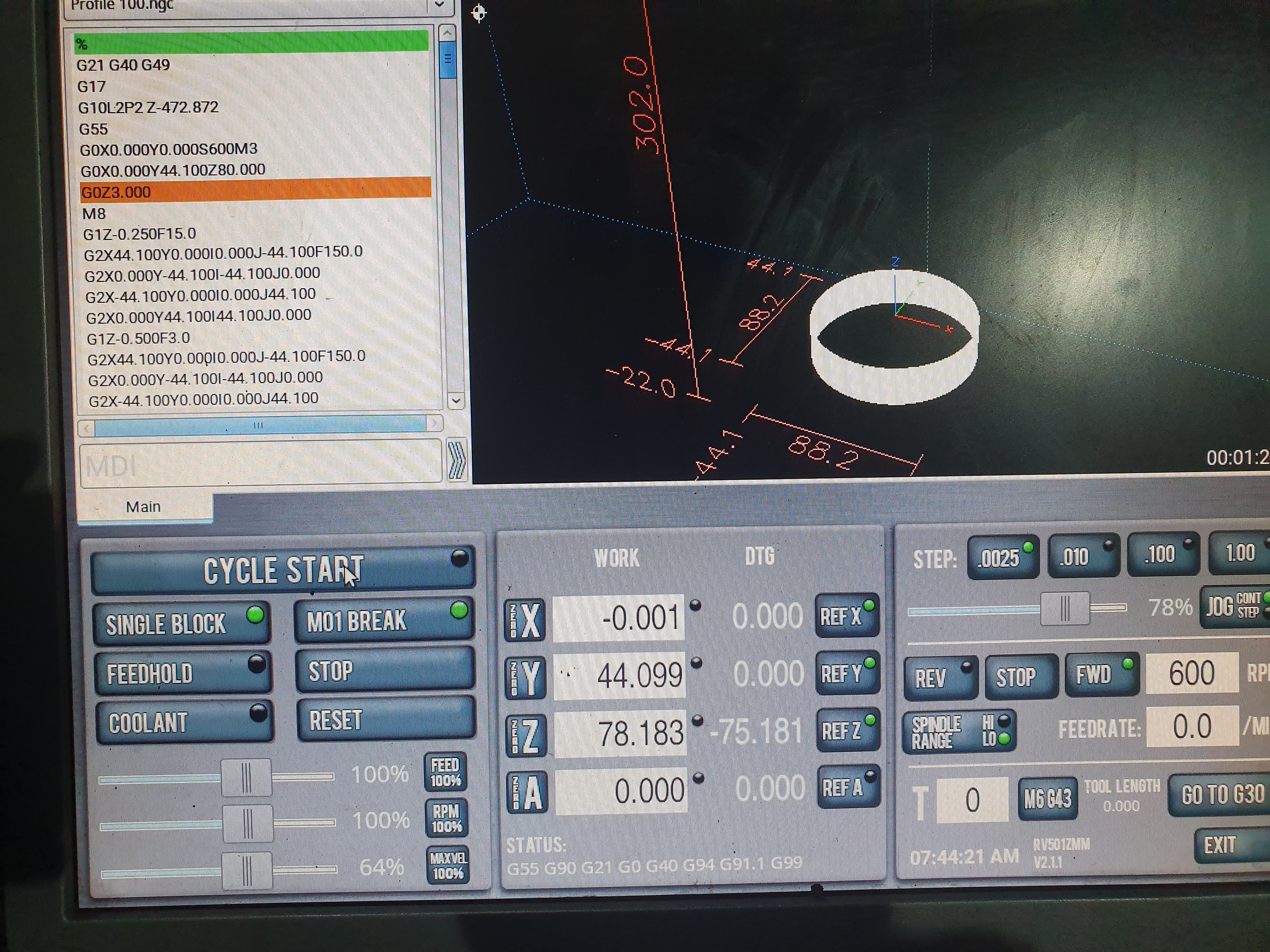Reset feed override with FEED 100% icon

coord(445,772)
